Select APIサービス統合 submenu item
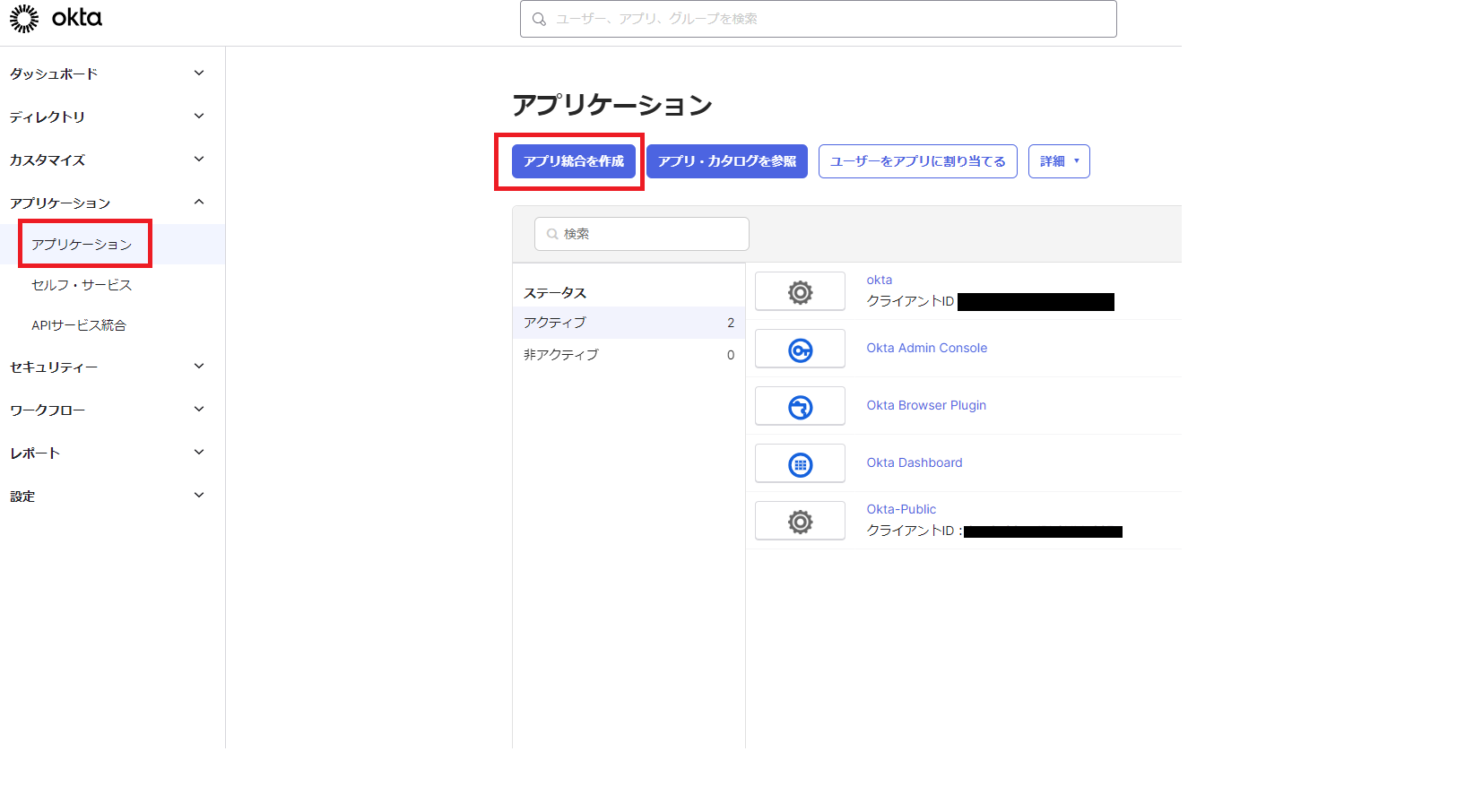Image resolution: width=1474 pixels, height=812 pixels. (x=79, y=325)
